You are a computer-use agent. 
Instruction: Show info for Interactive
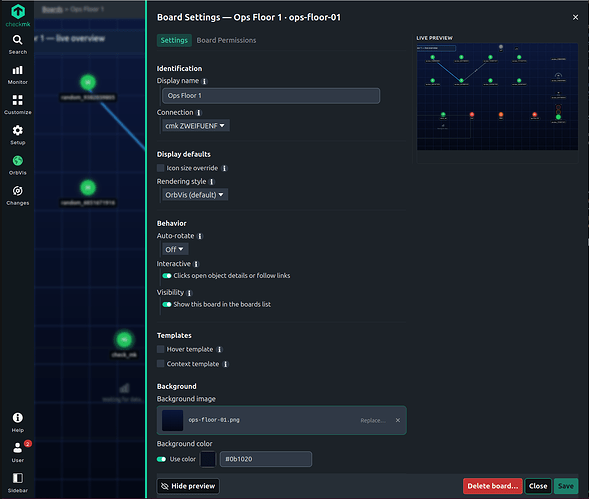point(196,264)
